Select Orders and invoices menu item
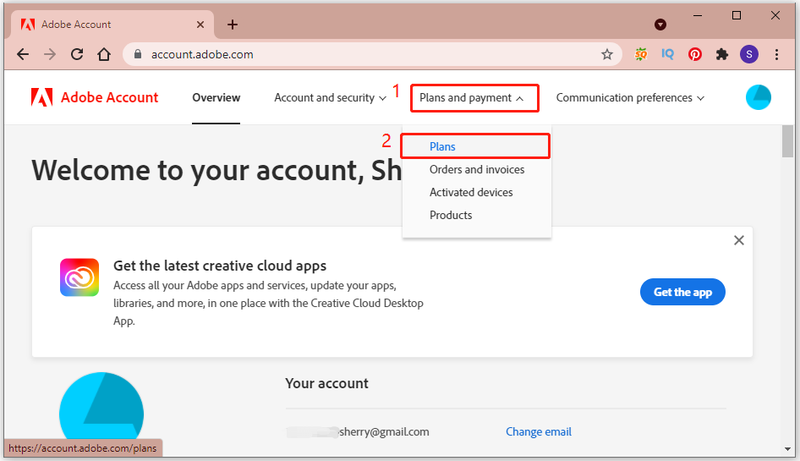The height and width of the screenshot is (461, 800). 477,170
